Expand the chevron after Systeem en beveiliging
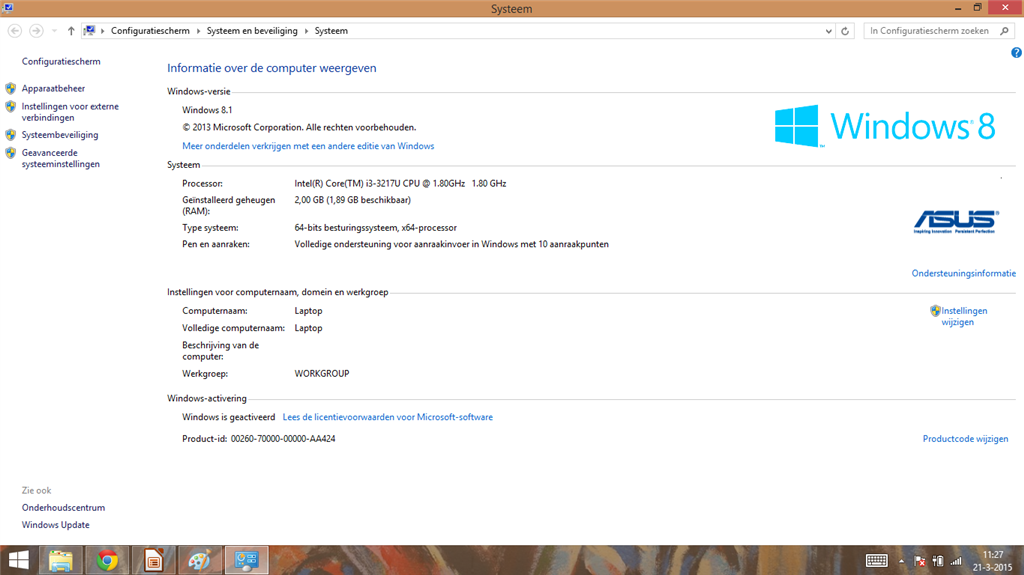 (x=306, y=31)
